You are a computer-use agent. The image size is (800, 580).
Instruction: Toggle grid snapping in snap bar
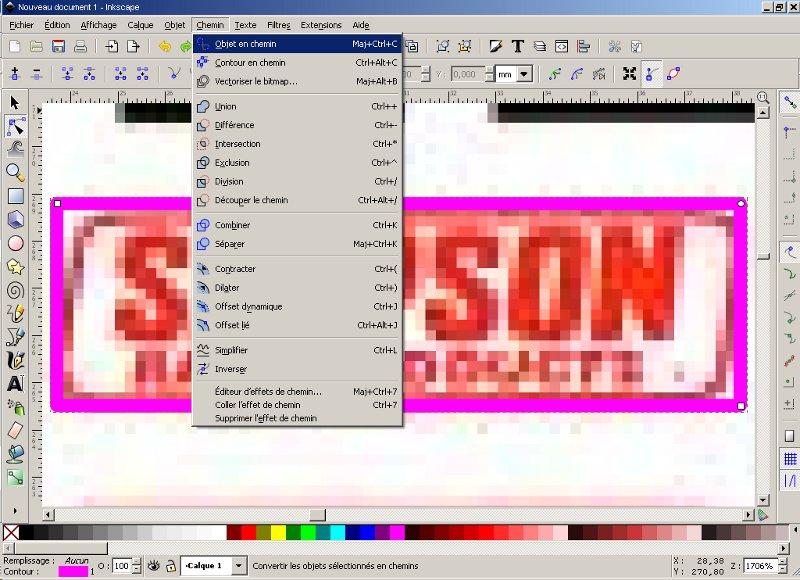coord(789,459)
